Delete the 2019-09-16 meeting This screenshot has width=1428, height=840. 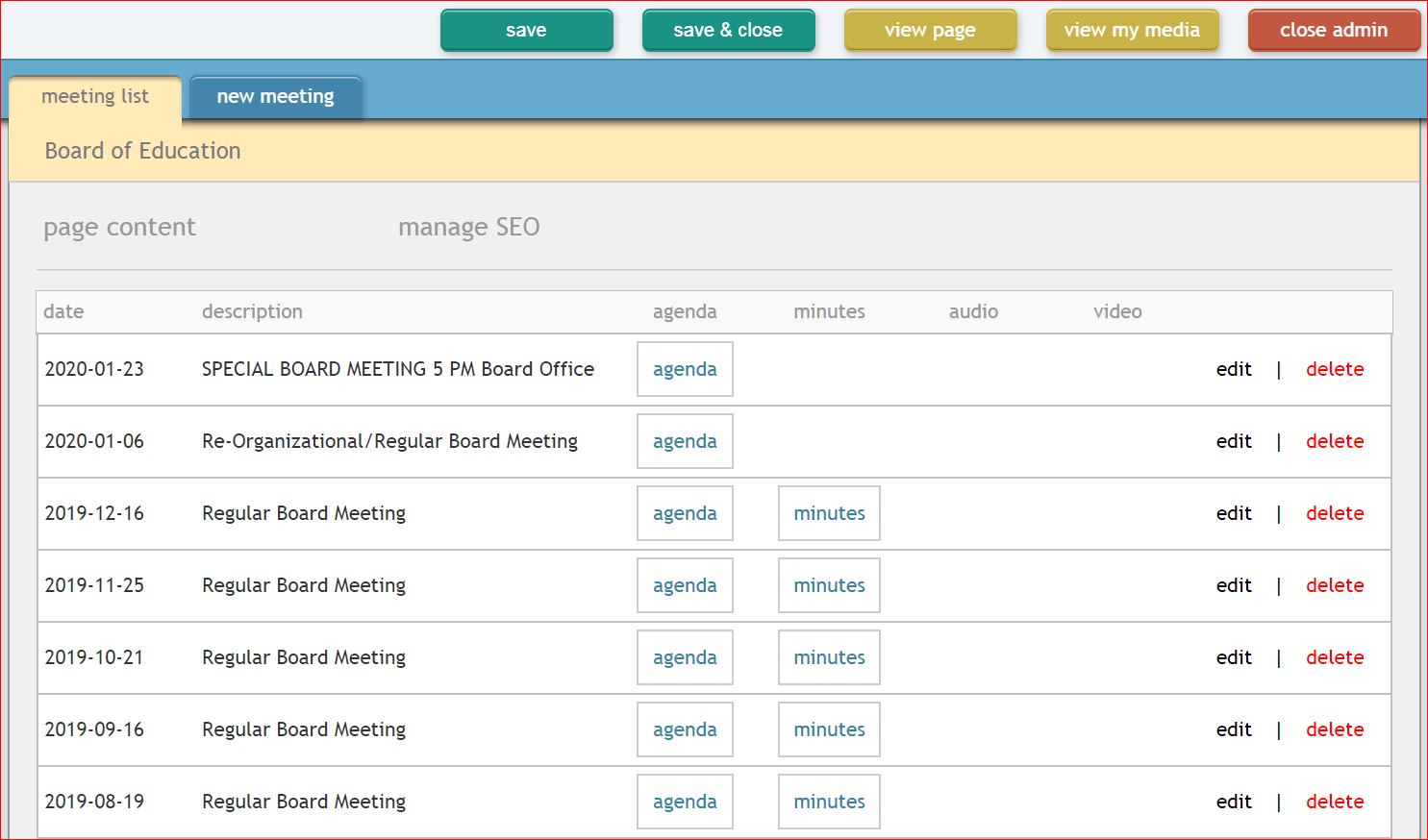click(x=1335, y=729)
